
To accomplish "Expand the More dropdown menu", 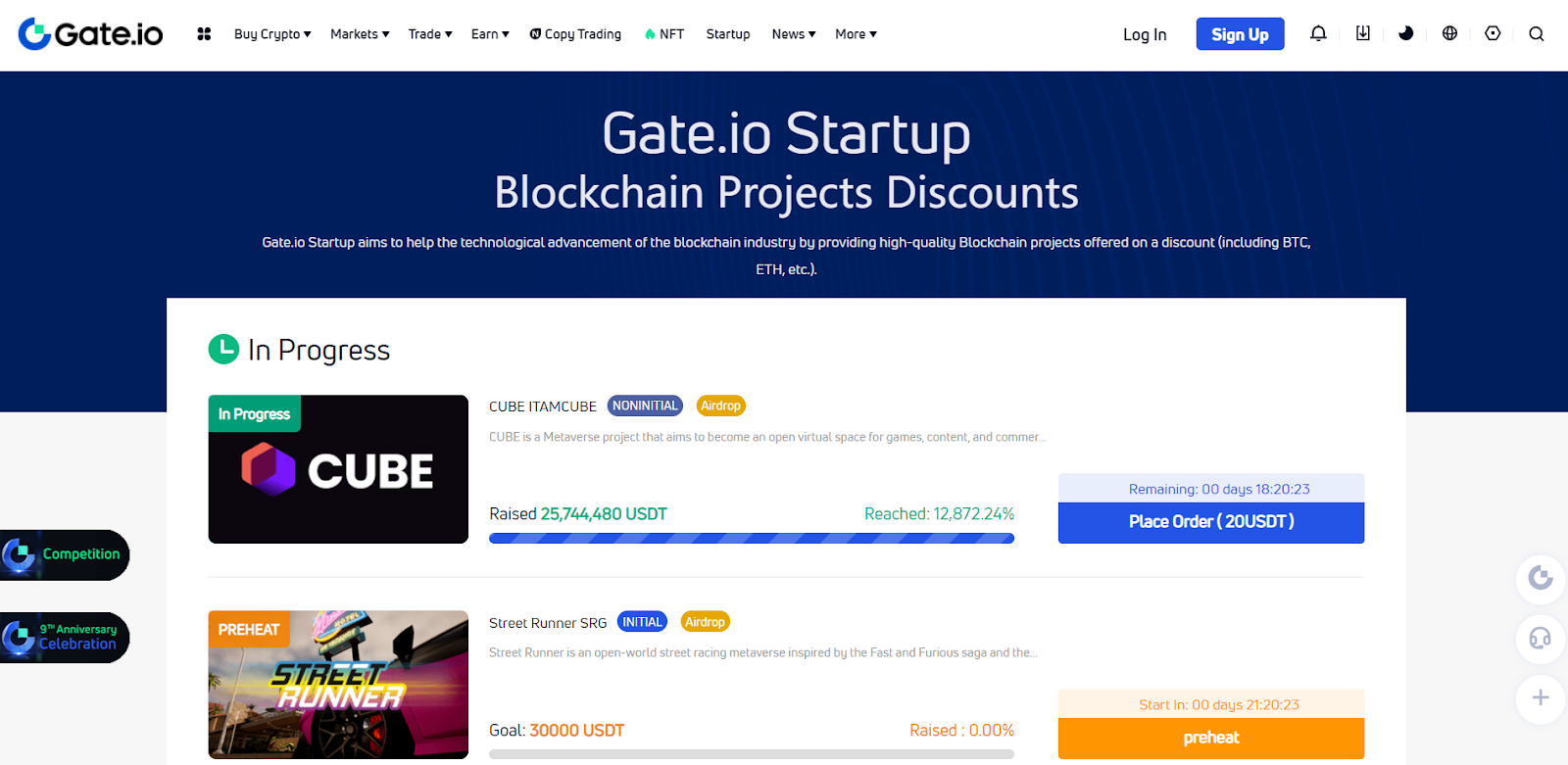I will coord(856,34).
